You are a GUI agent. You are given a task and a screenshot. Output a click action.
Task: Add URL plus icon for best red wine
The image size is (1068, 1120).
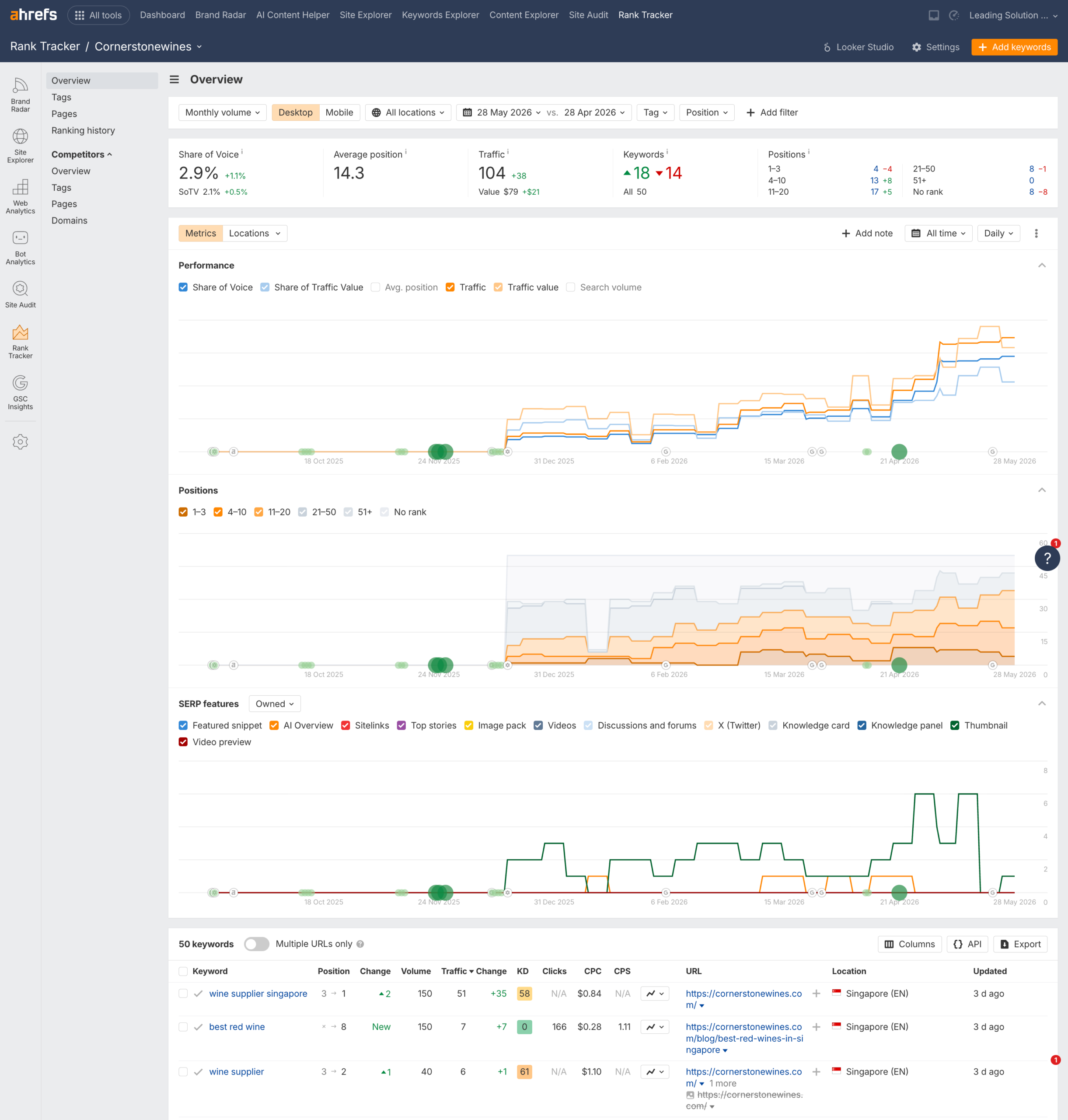pos(816,1027)
